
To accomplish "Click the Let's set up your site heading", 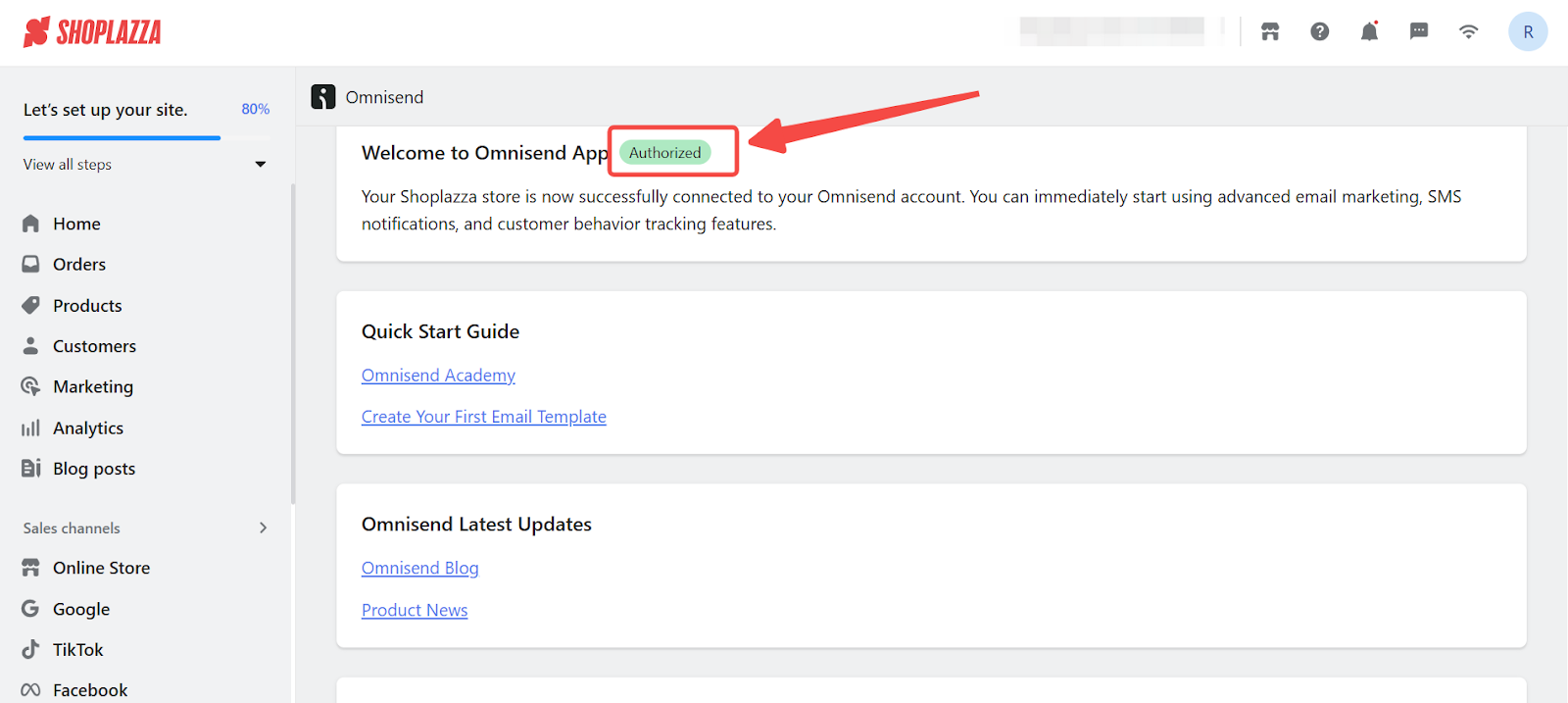I will [x=106, y=110].
